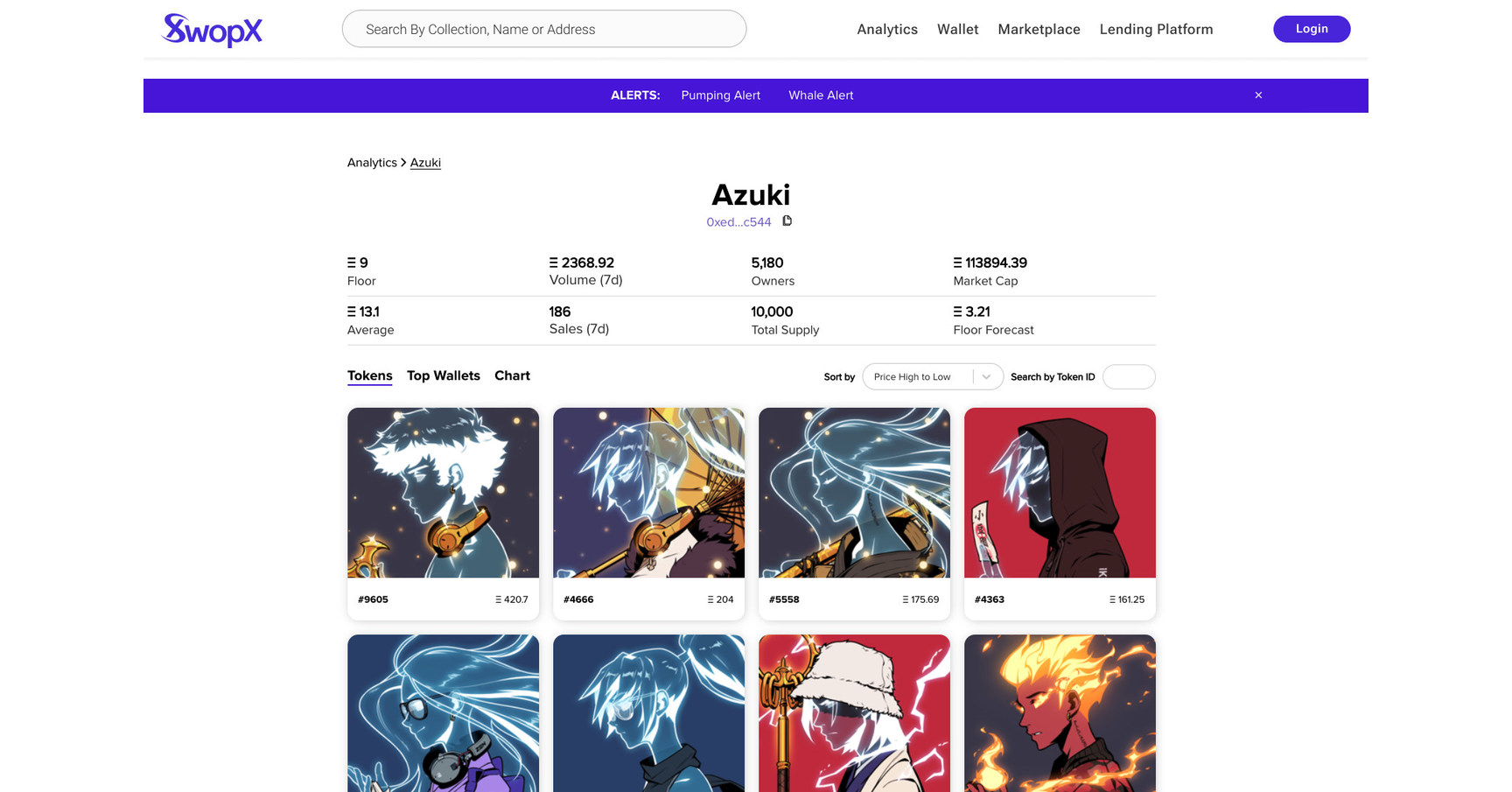Open the Chart tab

pos(512,375)
